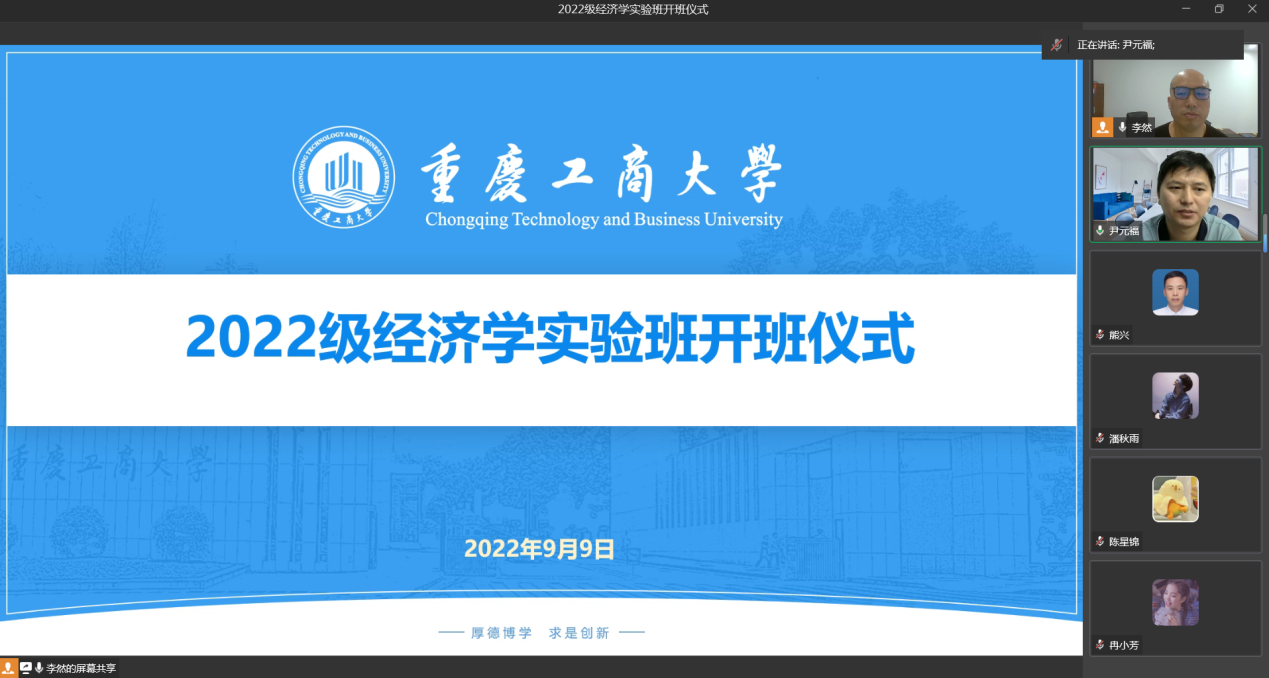
Task: Click the orange host icon on 李然's video
Action: point(1102,127)
